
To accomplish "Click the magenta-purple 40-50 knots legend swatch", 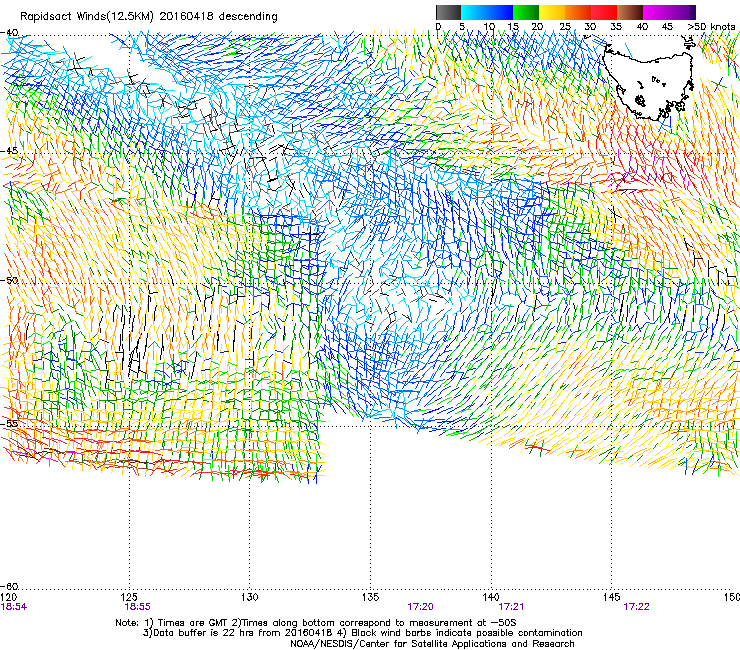I will (x=669, y=12).
